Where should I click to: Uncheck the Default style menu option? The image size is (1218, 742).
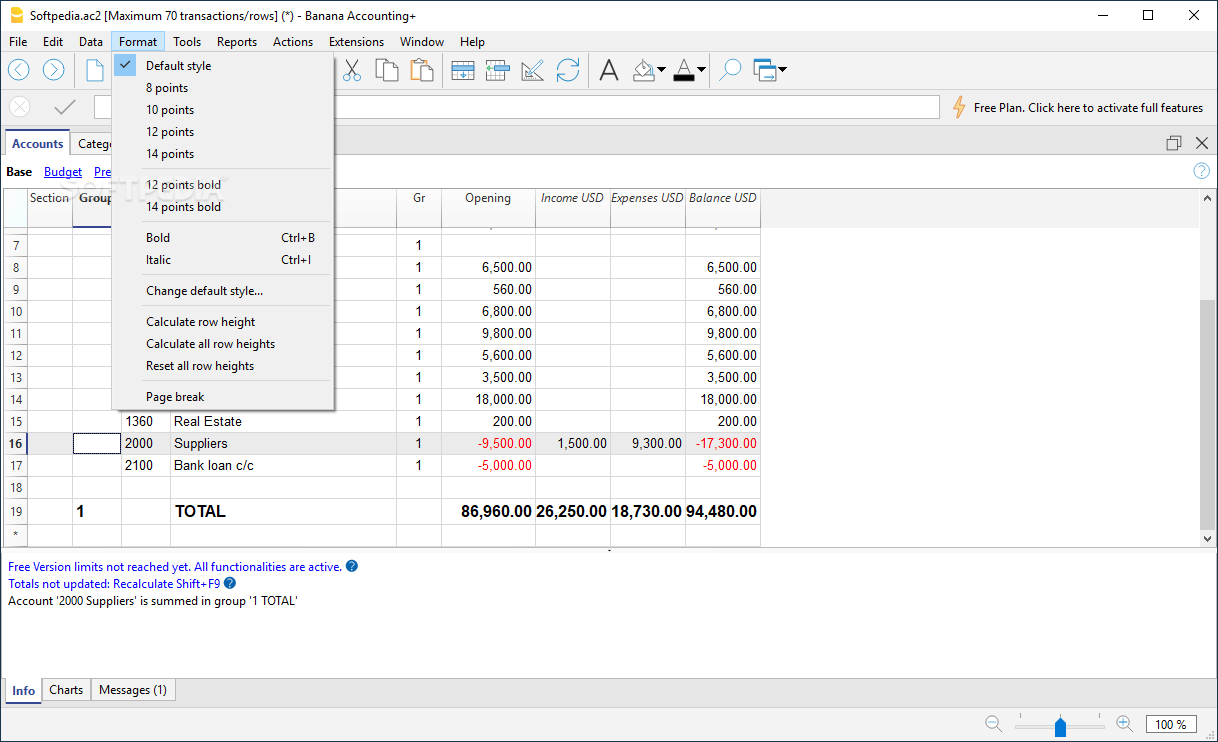pos(223,66)
